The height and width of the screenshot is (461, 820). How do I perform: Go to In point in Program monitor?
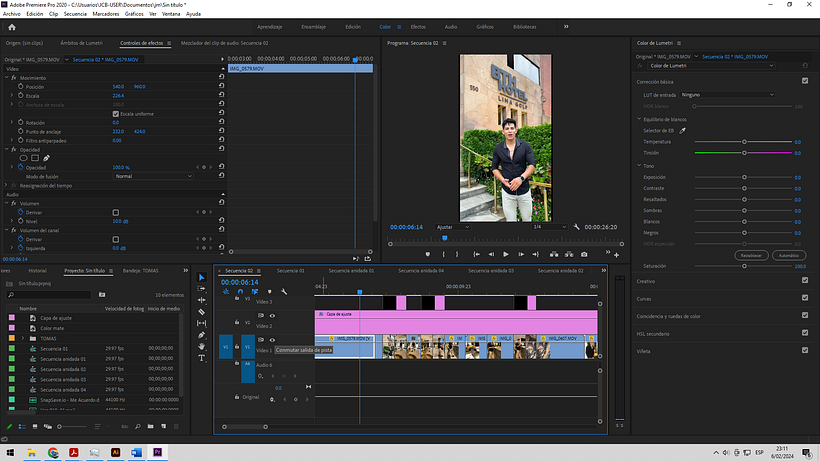click(x=476, y=255)
